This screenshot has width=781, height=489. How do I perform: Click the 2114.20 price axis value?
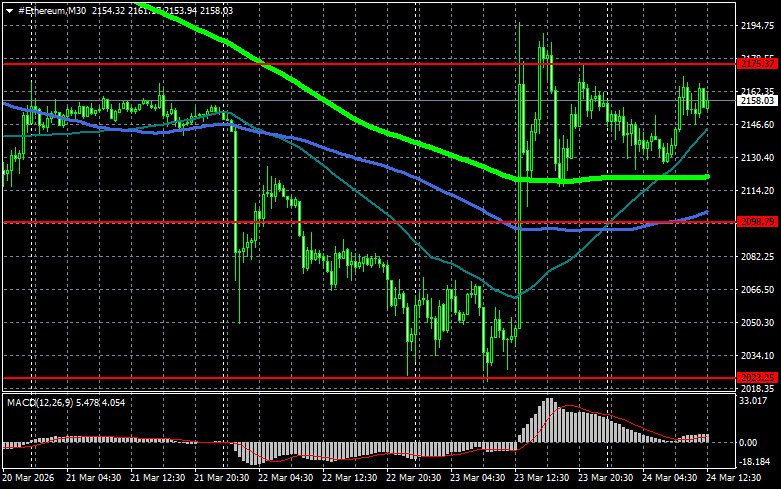coord(757,191)
